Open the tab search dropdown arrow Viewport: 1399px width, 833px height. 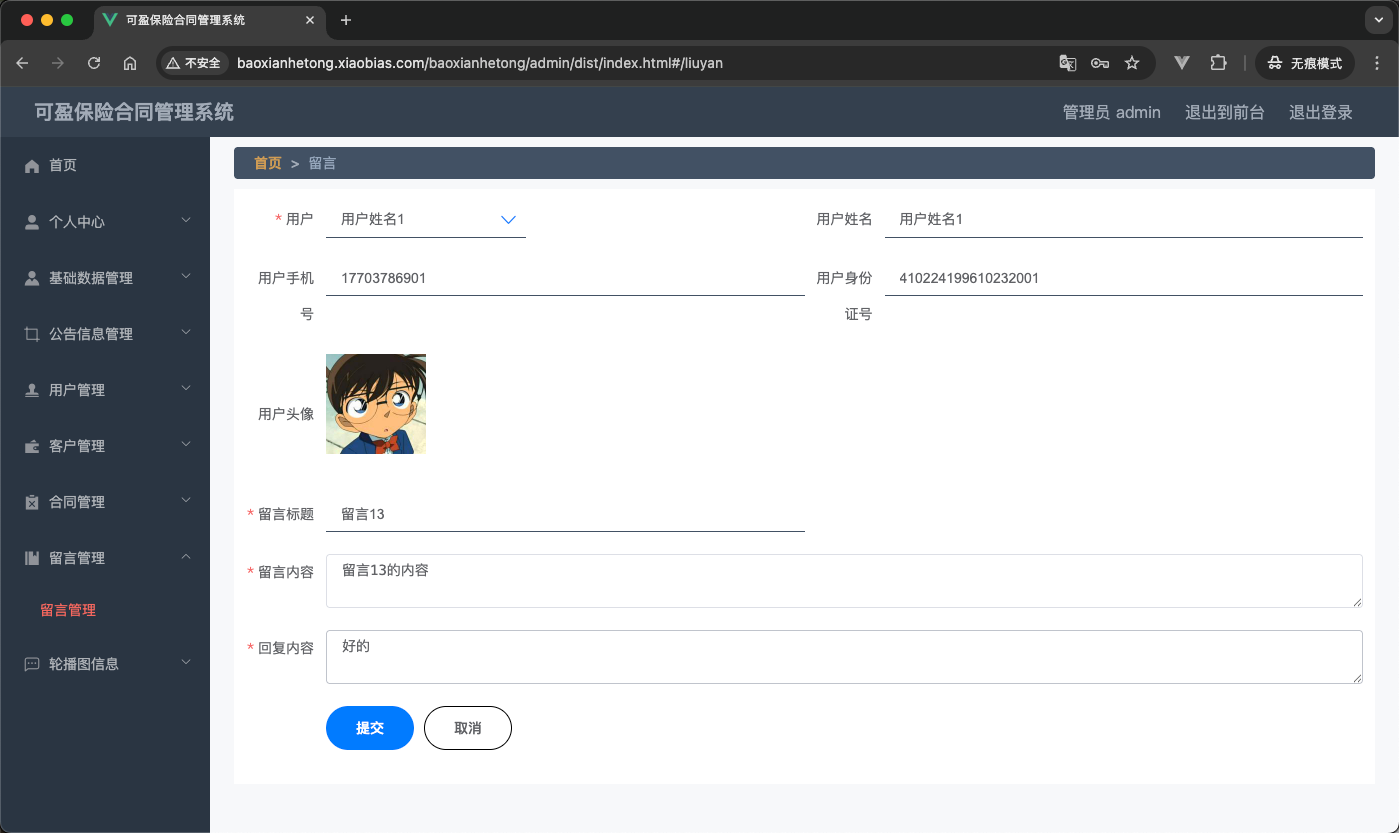pos(1379,20)
